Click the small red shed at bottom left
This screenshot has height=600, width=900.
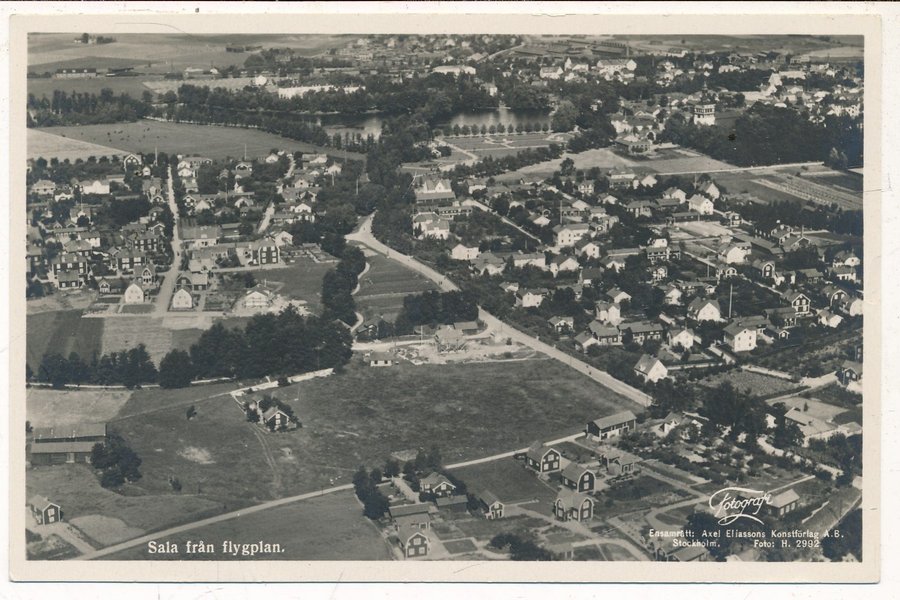(45, 509)
